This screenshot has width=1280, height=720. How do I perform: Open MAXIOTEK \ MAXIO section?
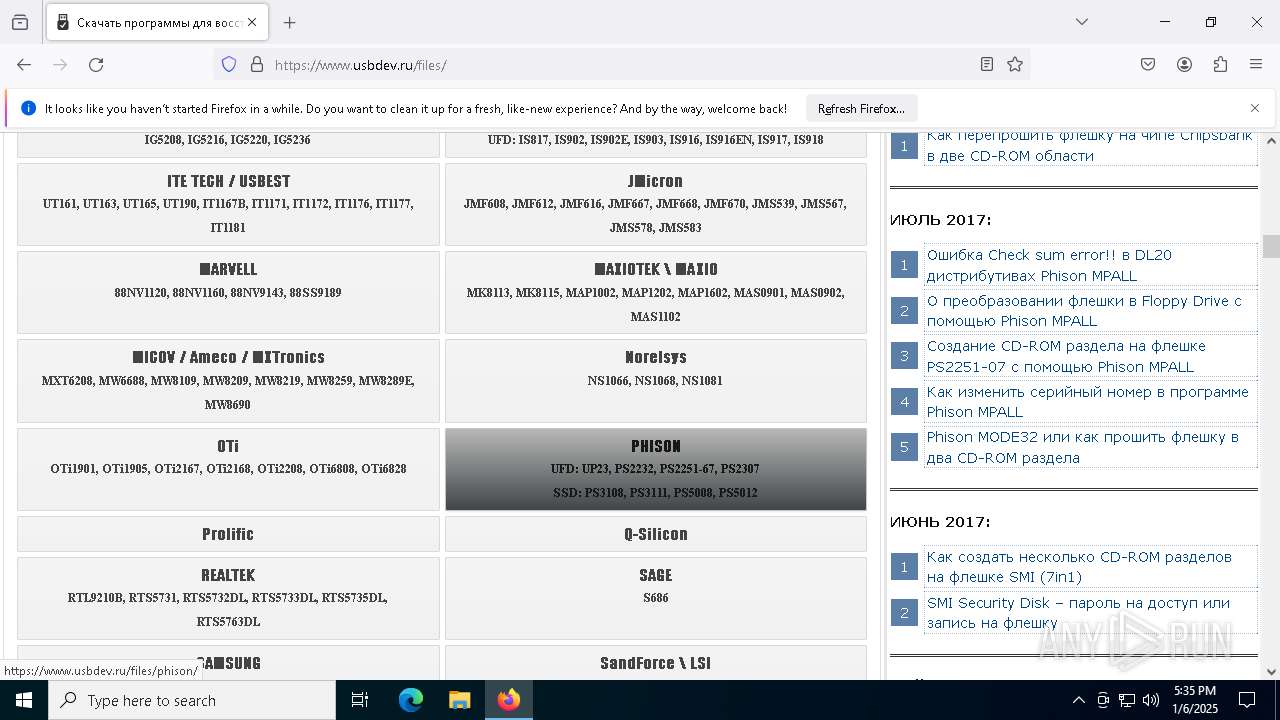pyautogui.click(x=655, y=292)
